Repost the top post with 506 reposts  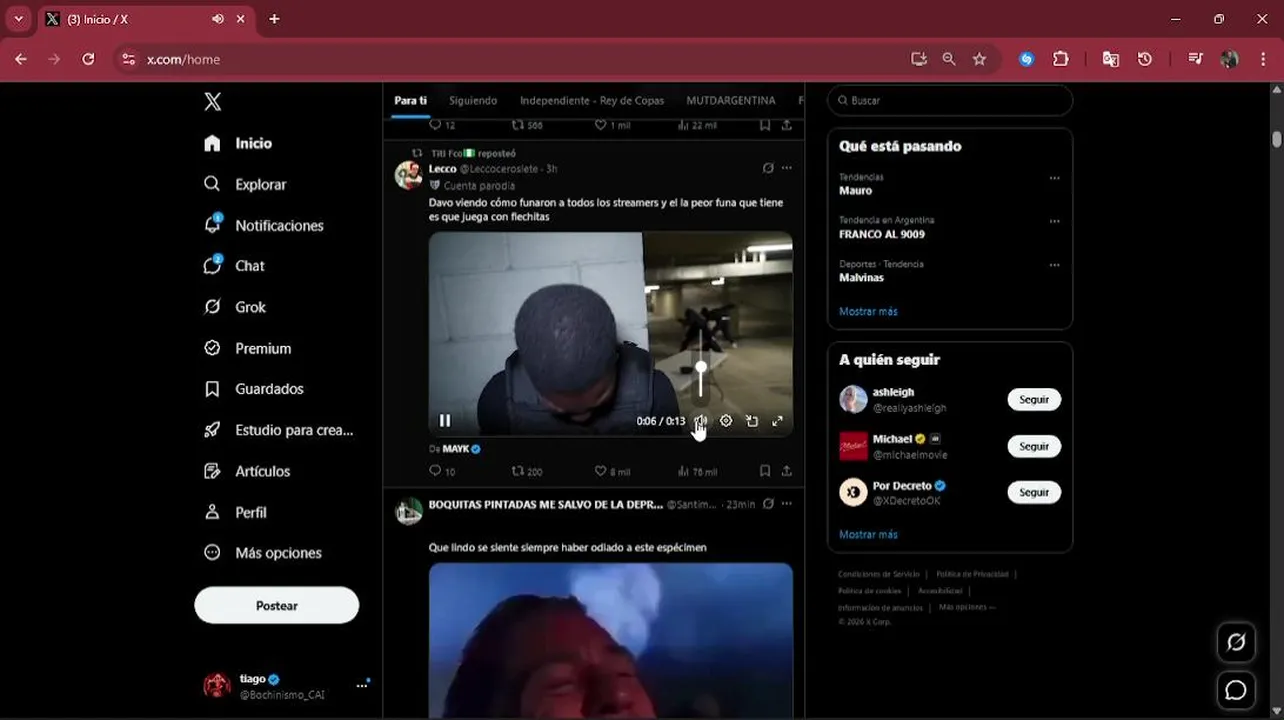pos(518,125)
